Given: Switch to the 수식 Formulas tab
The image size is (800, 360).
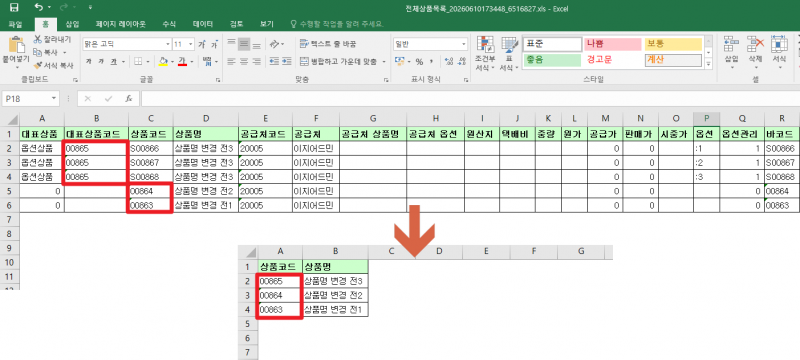Looking at the screenshot, I should [169, 24].
